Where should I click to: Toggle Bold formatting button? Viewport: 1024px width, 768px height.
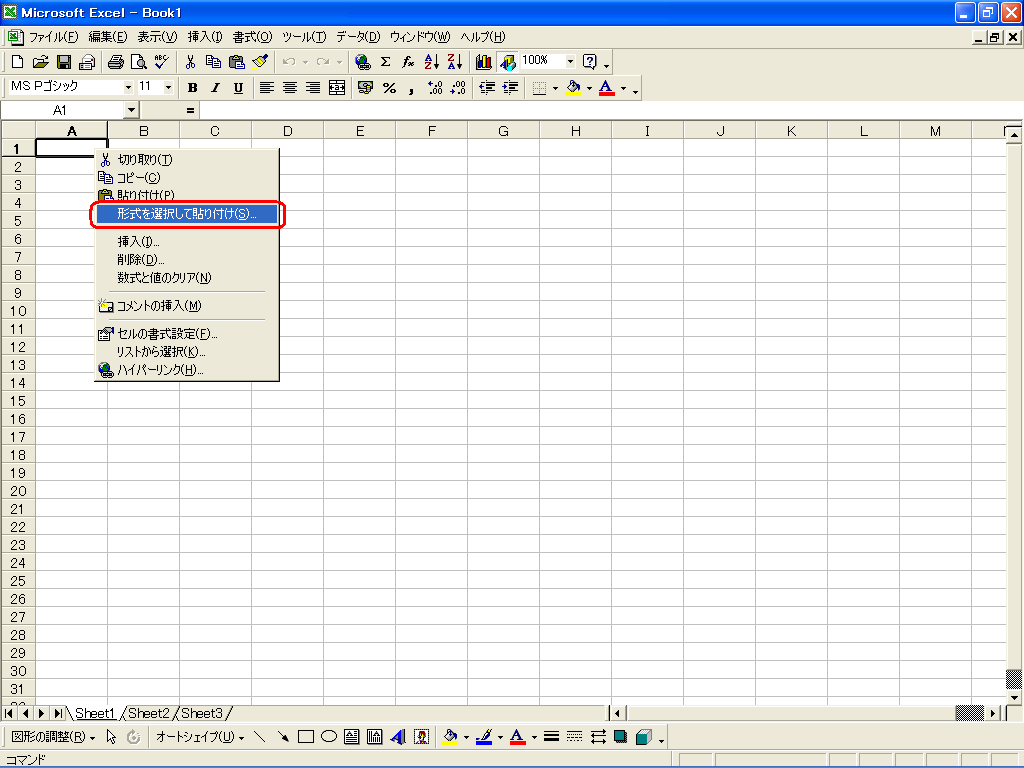192,88
